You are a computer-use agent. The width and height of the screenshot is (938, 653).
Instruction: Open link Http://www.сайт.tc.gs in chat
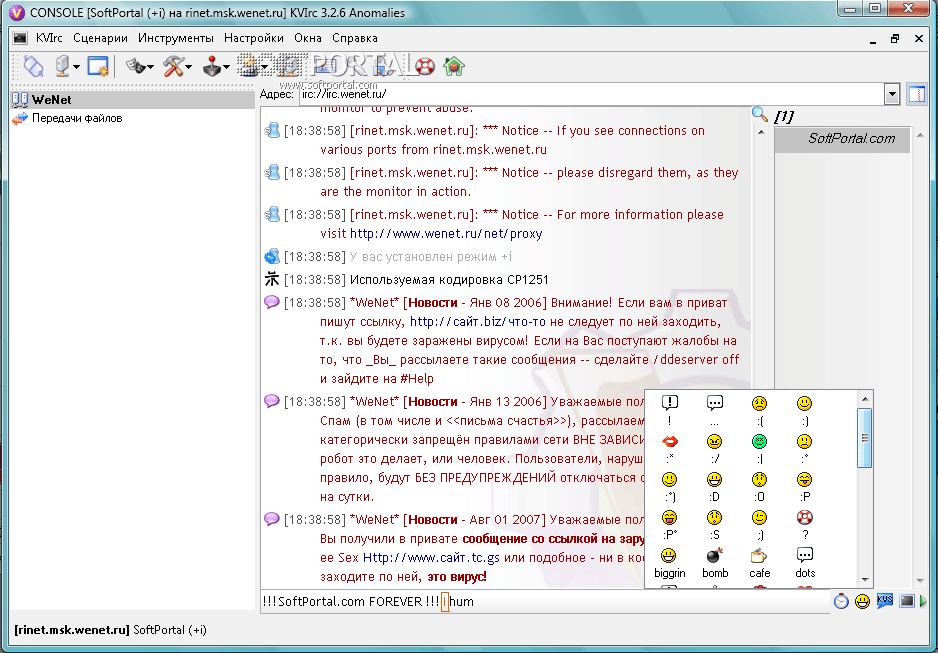(431, 558)
